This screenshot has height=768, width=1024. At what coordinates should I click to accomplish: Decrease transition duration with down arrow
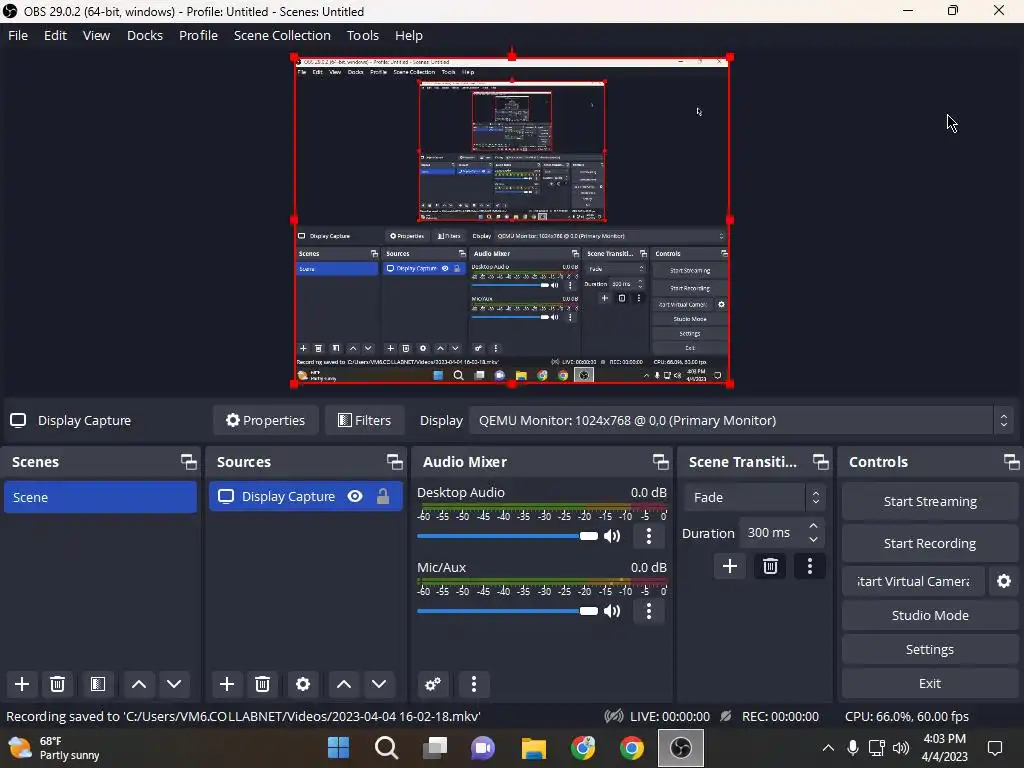tap(813, 539)
